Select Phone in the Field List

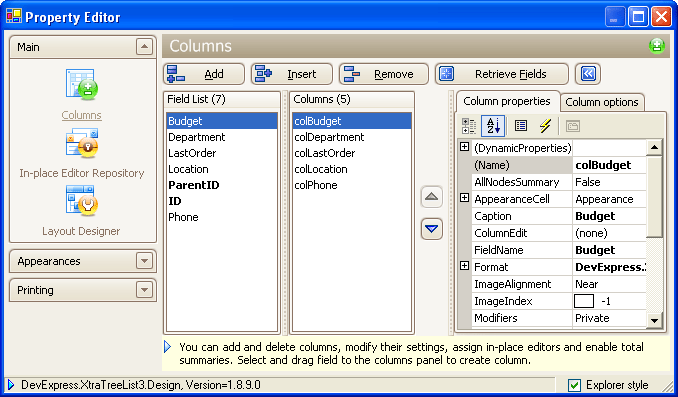click(222, 217)
